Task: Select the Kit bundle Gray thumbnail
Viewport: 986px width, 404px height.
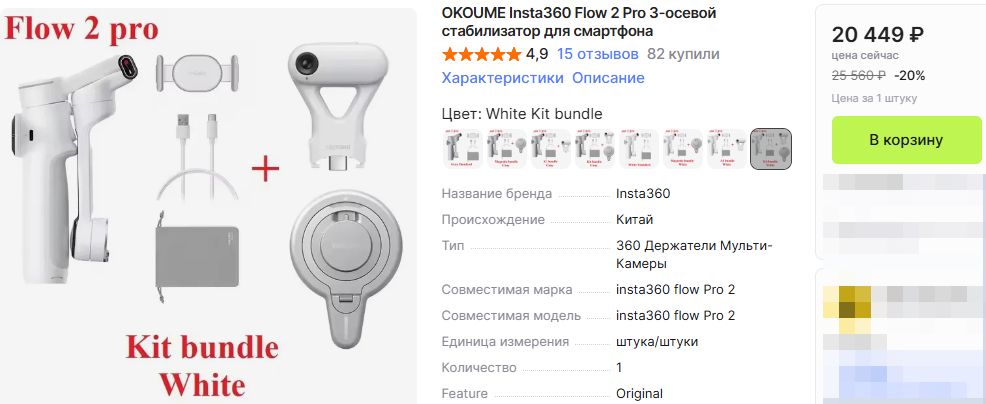Action: [x=595, y=149]
